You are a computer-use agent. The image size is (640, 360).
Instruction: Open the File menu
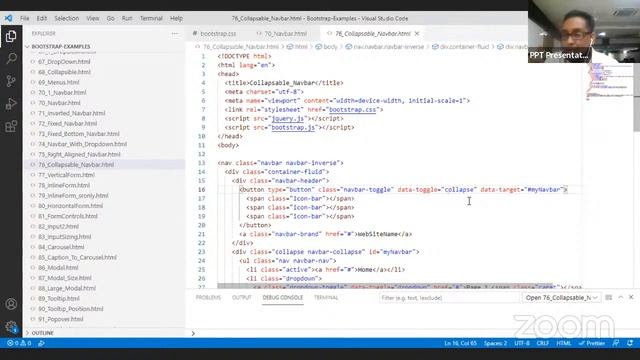(24, 18)
